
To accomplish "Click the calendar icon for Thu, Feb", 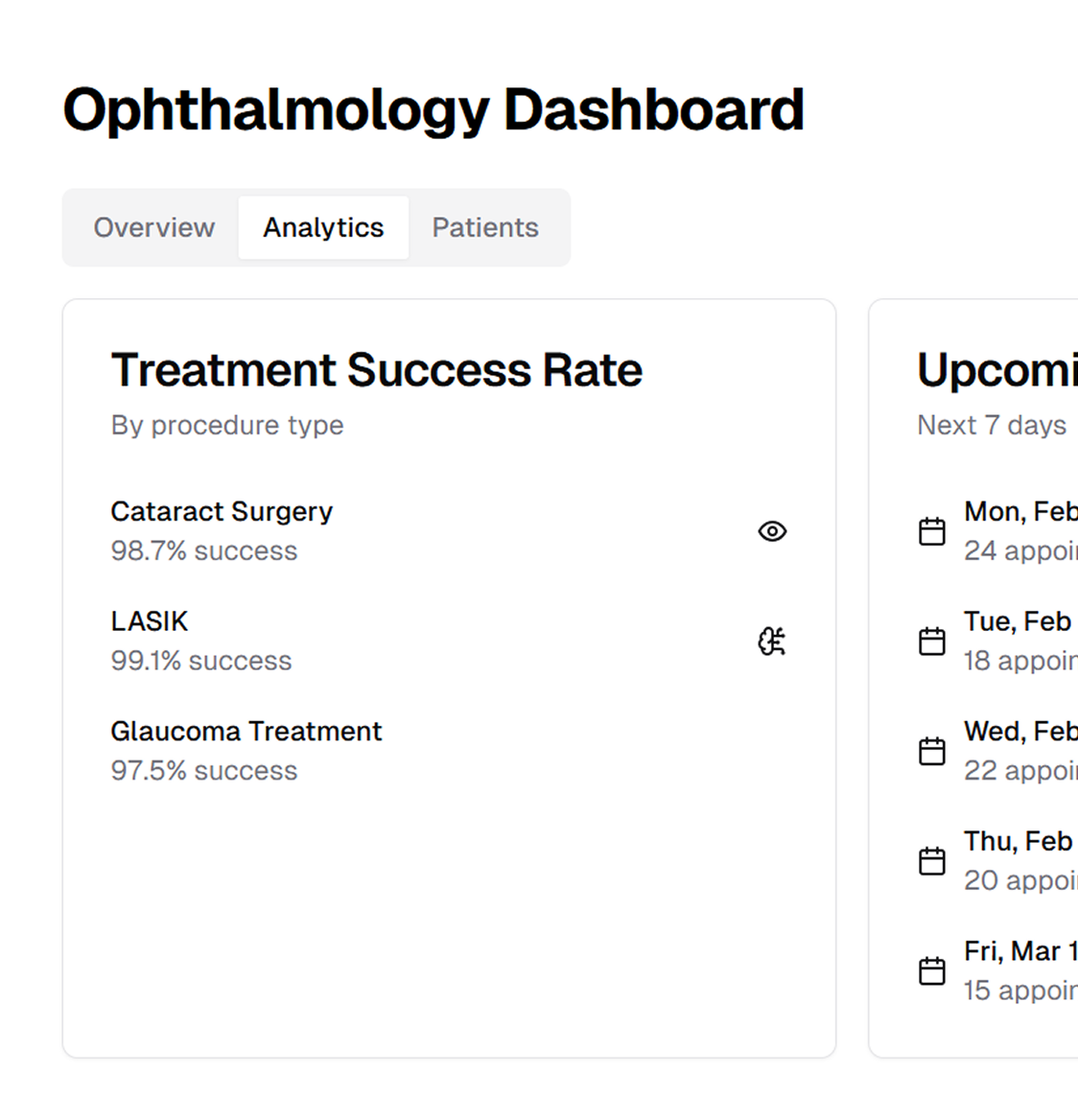I will point(932,861).
